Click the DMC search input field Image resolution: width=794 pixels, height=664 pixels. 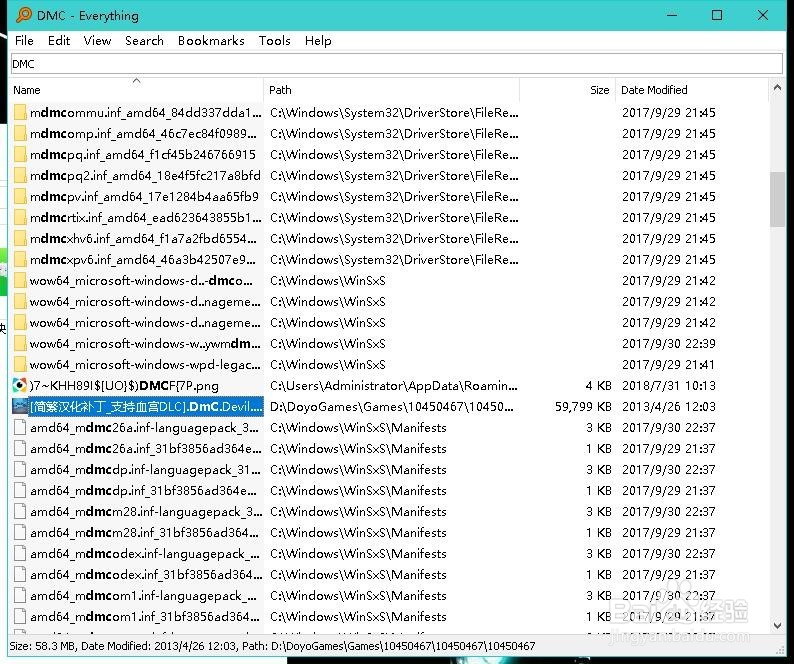point(397,64)
